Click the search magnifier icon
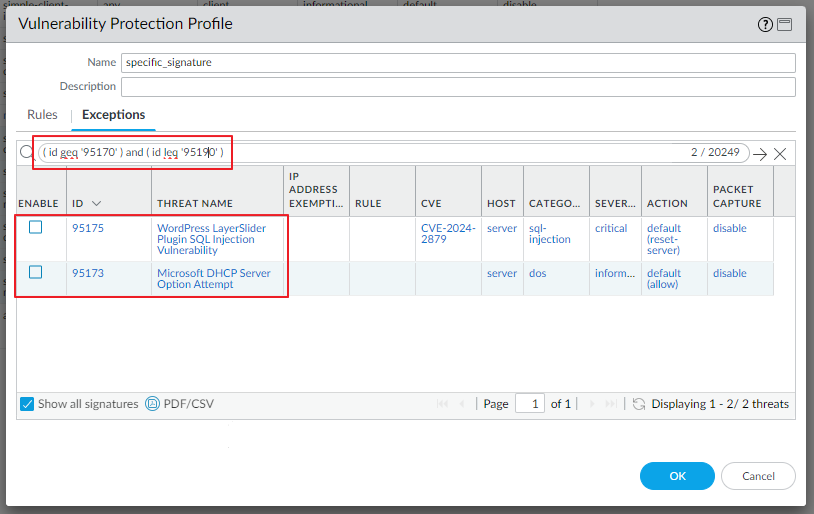 [x=26, y=152]
